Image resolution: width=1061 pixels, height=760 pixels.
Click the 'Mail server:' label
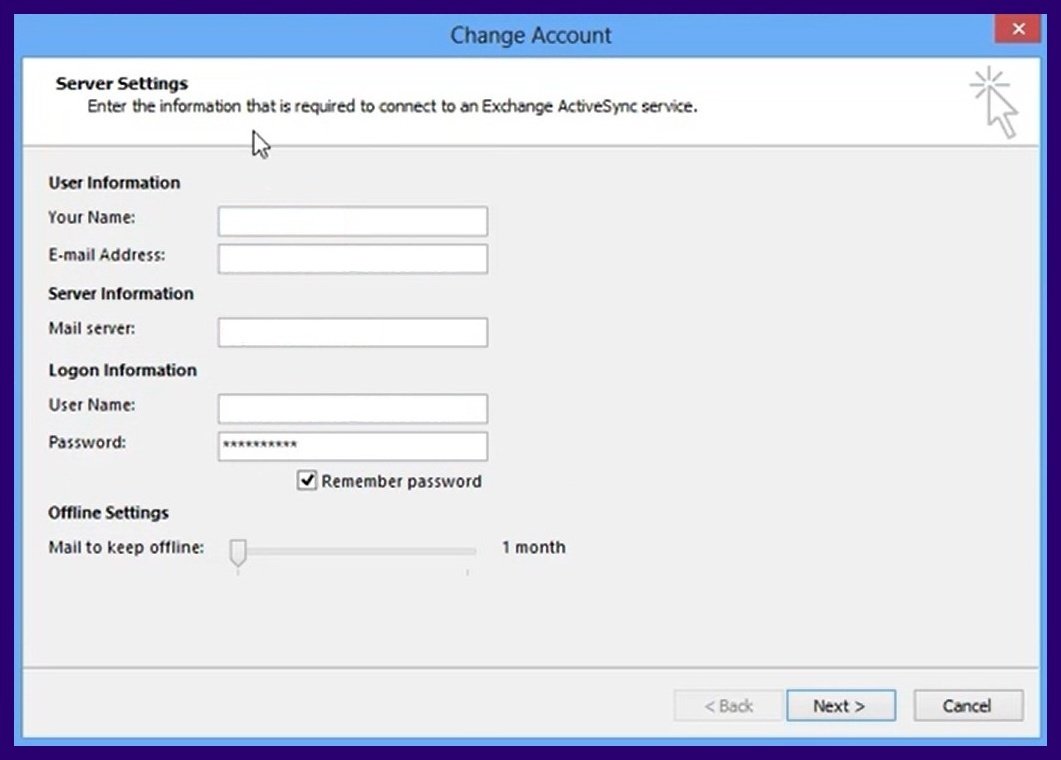tap(91, 328)
